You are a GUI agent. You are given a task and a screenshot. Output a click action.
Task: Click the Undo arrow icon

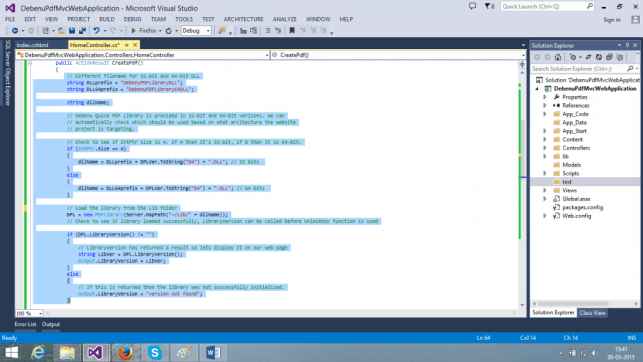point(96,31)
